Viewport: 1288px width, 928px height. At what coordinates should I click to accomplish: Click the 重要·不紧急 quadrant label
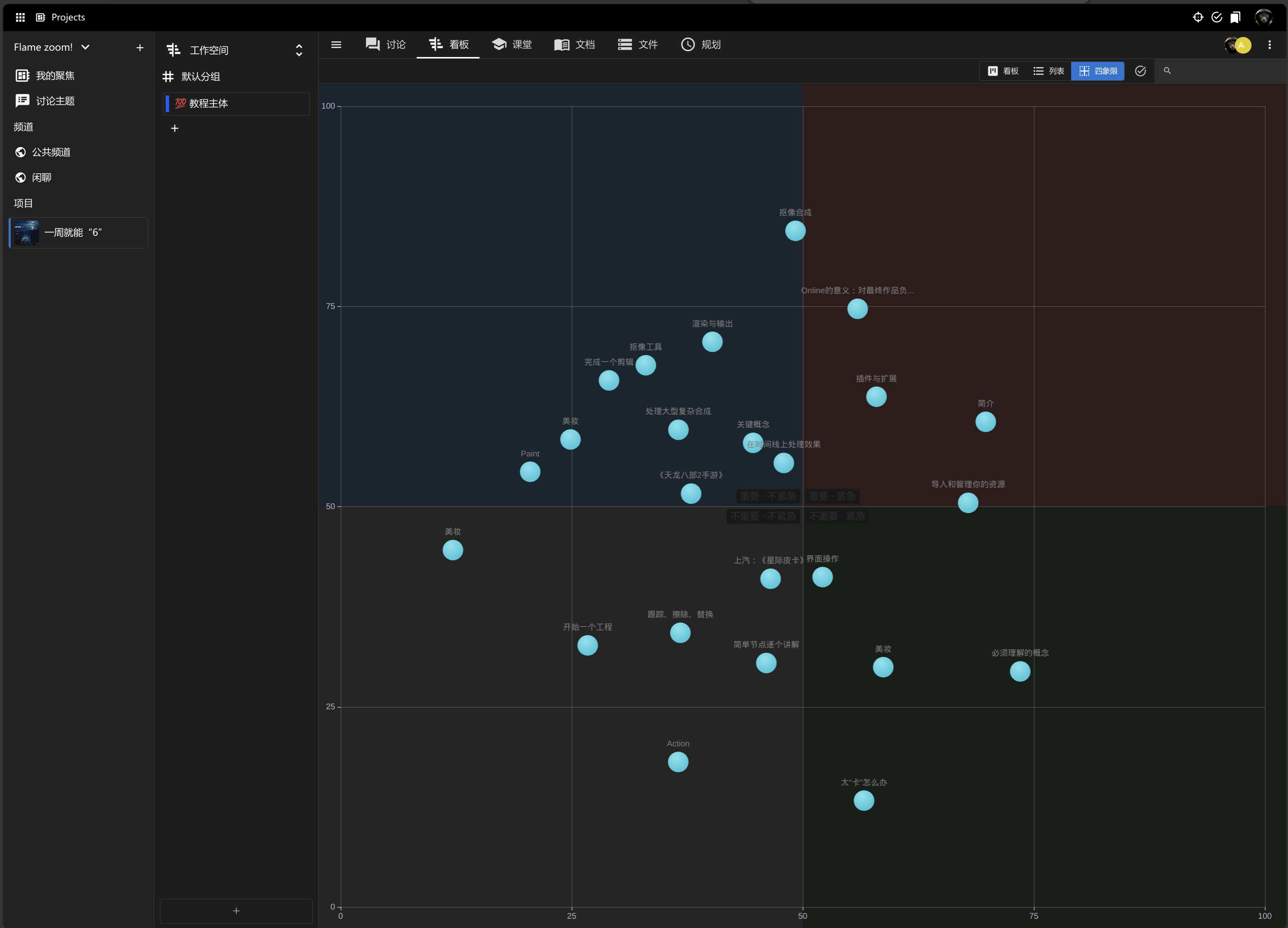[768, 496]
